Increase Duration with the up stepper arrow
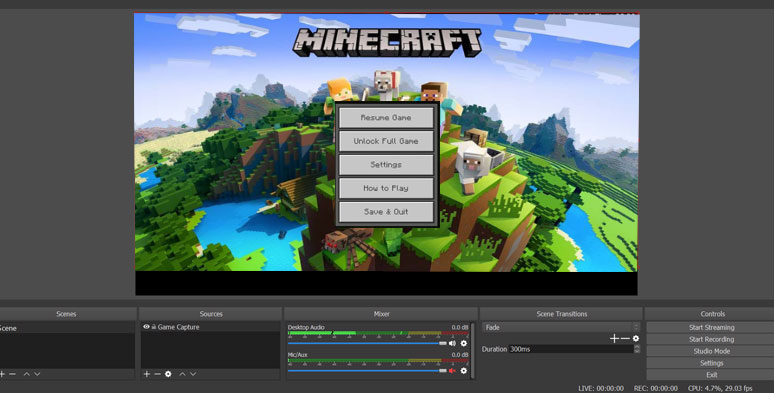The height and width of the screenshot is (393, 774). tap(637, 347)
